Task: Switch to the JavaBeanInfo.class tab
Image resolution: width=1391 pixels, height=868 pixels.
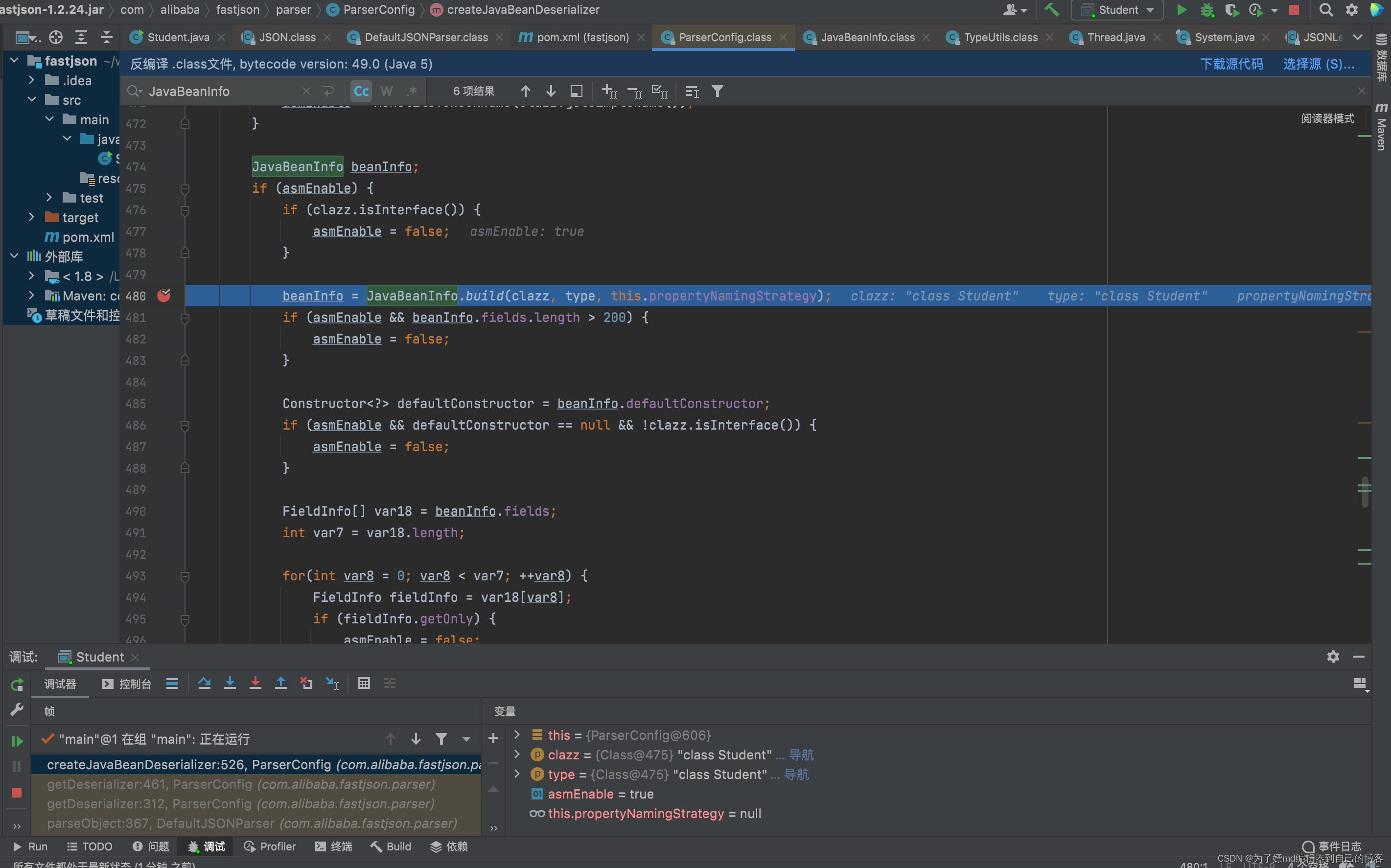Action: (867, 37)
